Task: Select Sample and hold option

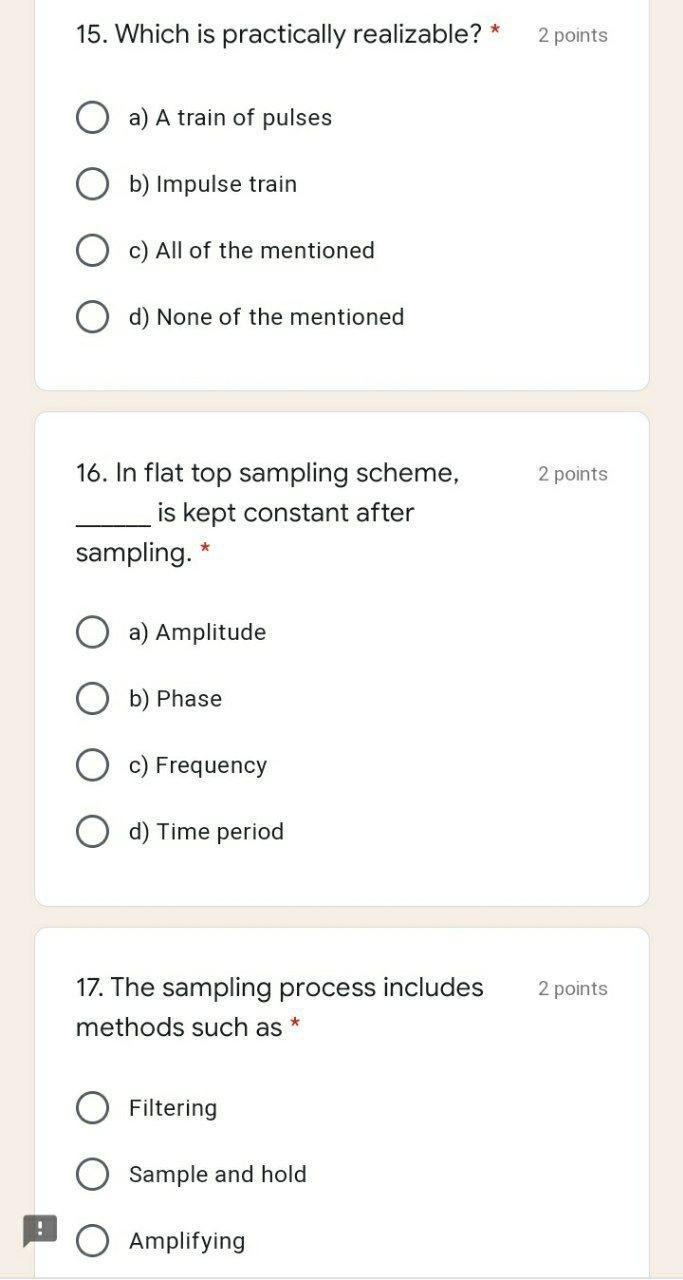Action: click(x=93, y=1174)
